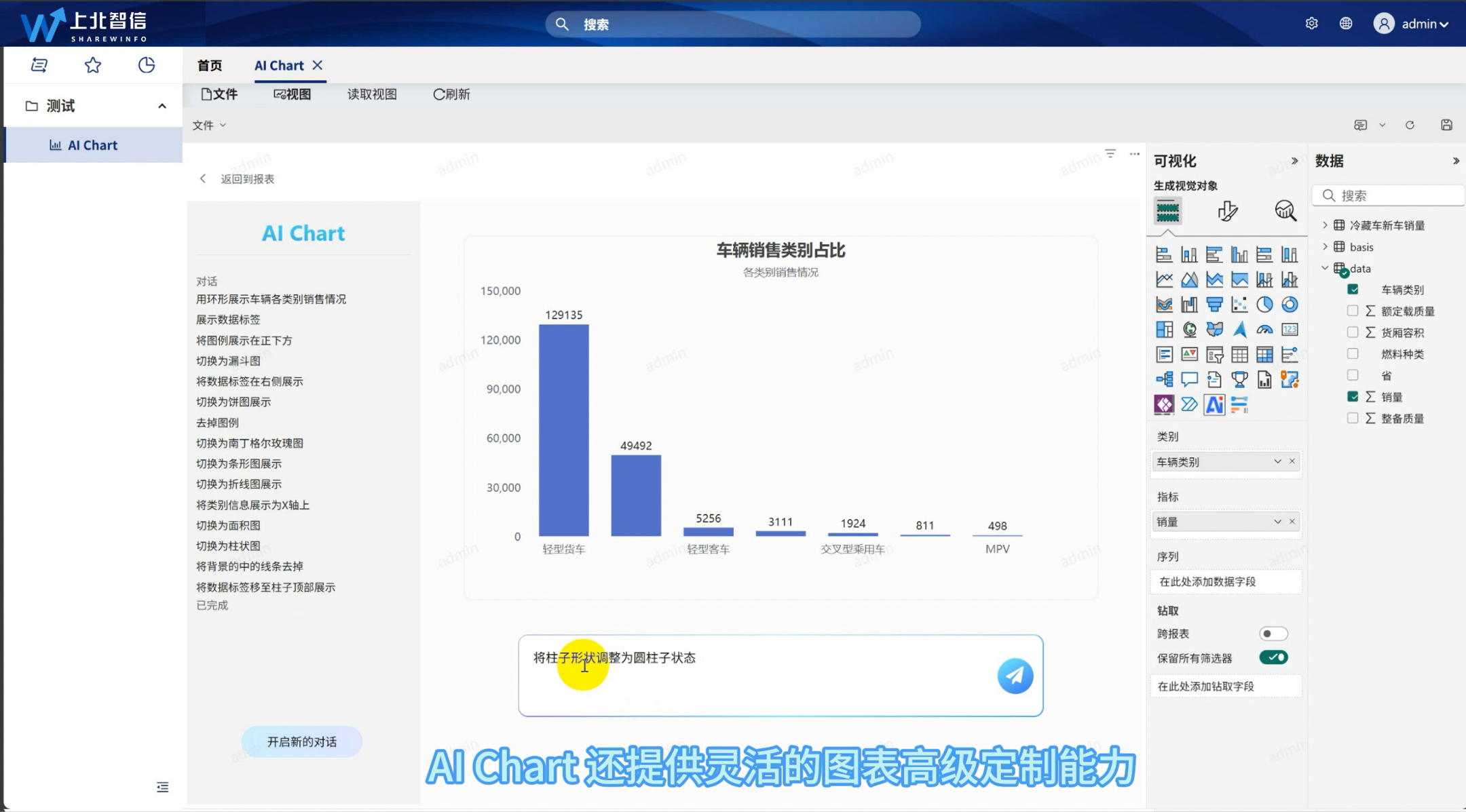Select the stacked bar chart visual
1466x812 pixels.
[1164, 254]
